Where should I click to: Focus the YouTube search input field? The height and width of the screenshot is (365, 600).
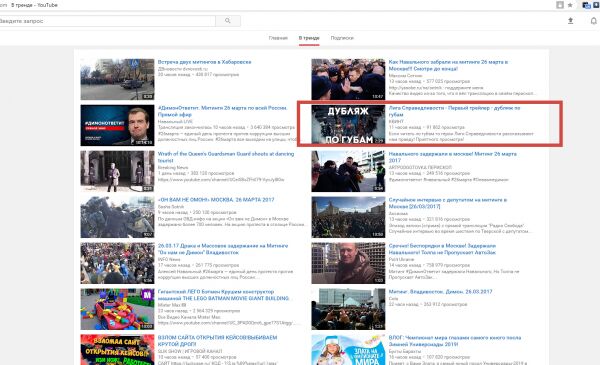tap(107, 21)
